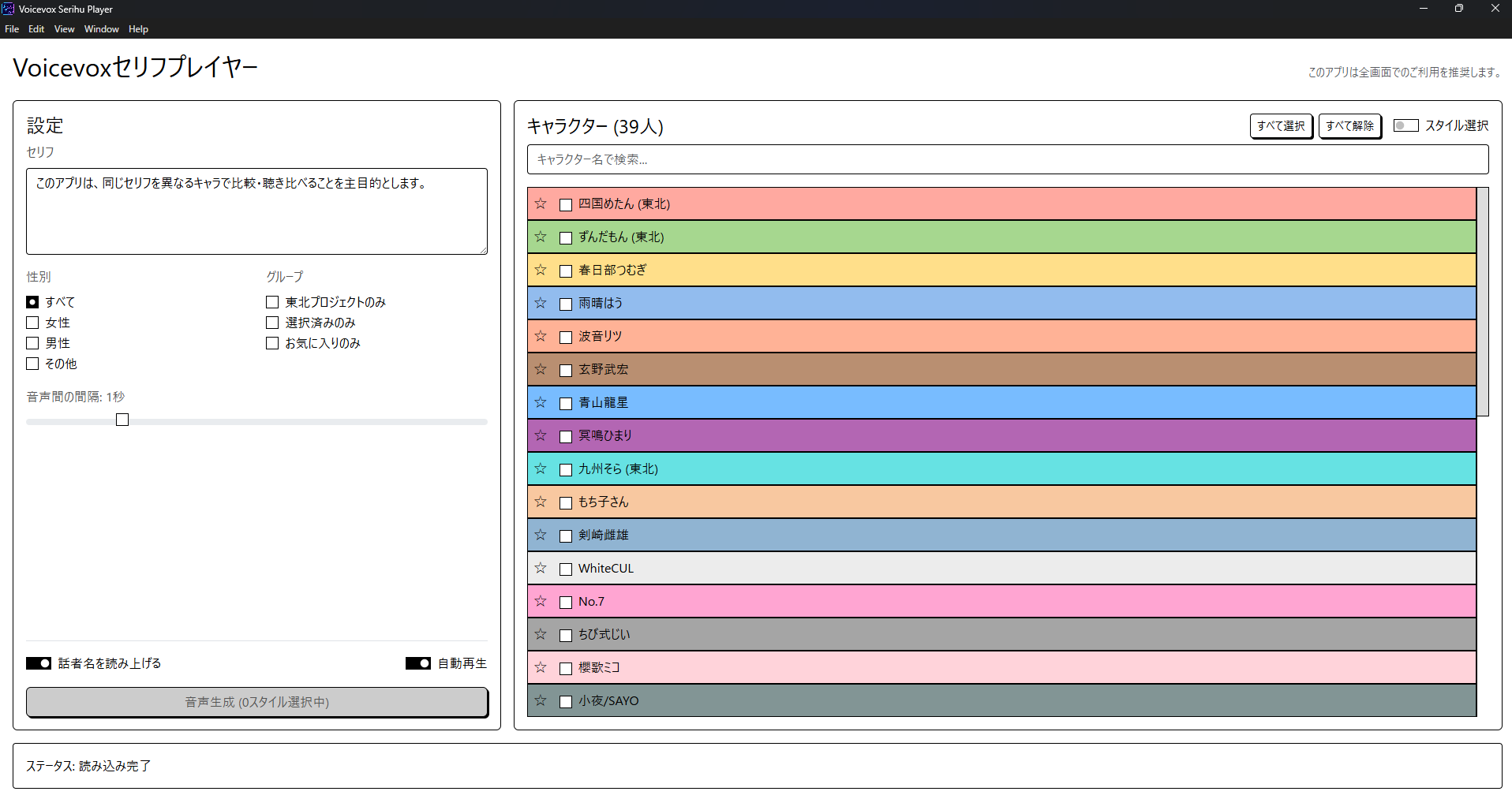
Task: Click the すべて解除 button
Action: coord(1349,126)
